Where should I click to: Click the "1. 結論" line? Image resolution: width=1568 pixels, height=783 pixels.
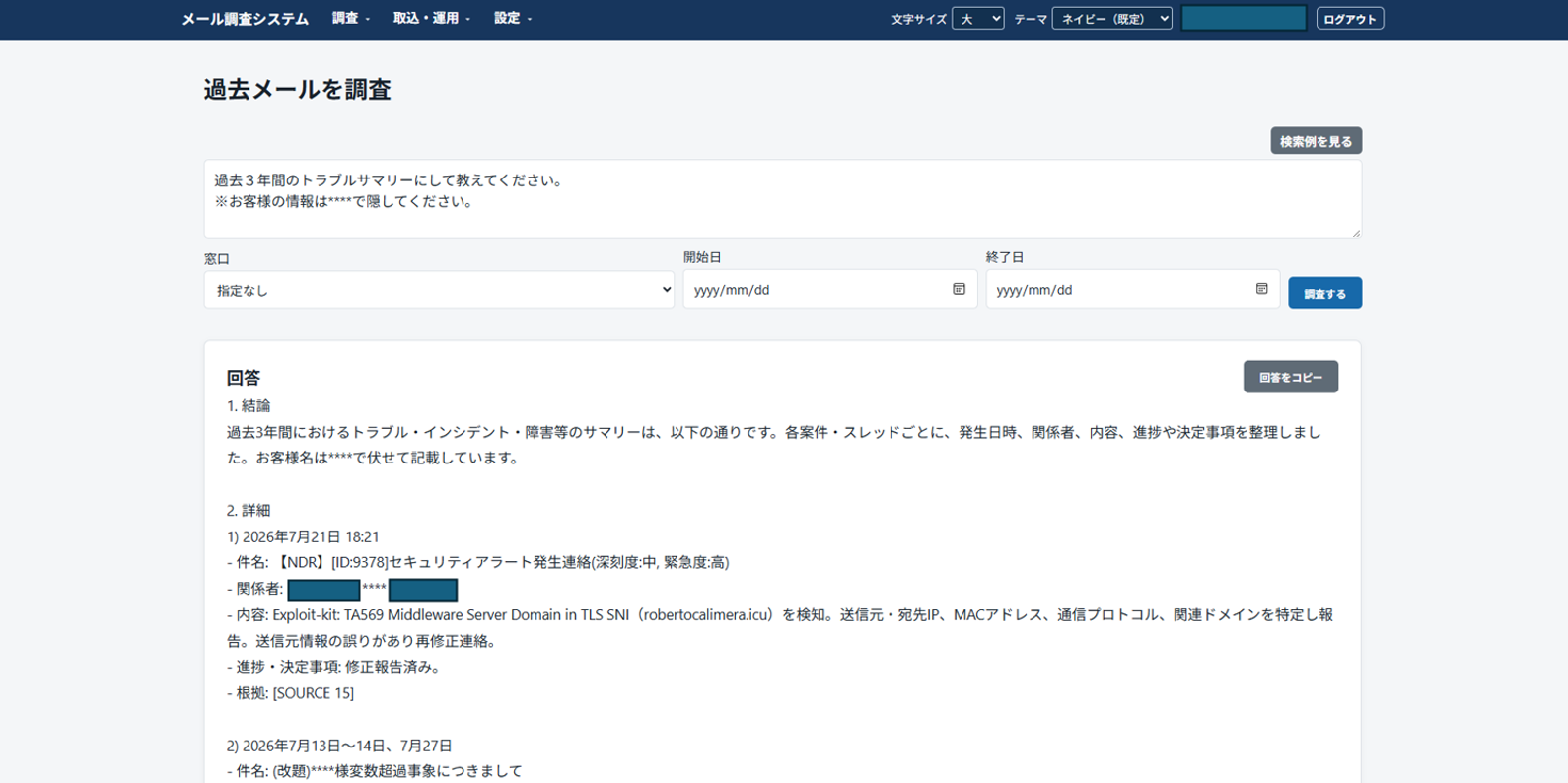click(249, 405)
